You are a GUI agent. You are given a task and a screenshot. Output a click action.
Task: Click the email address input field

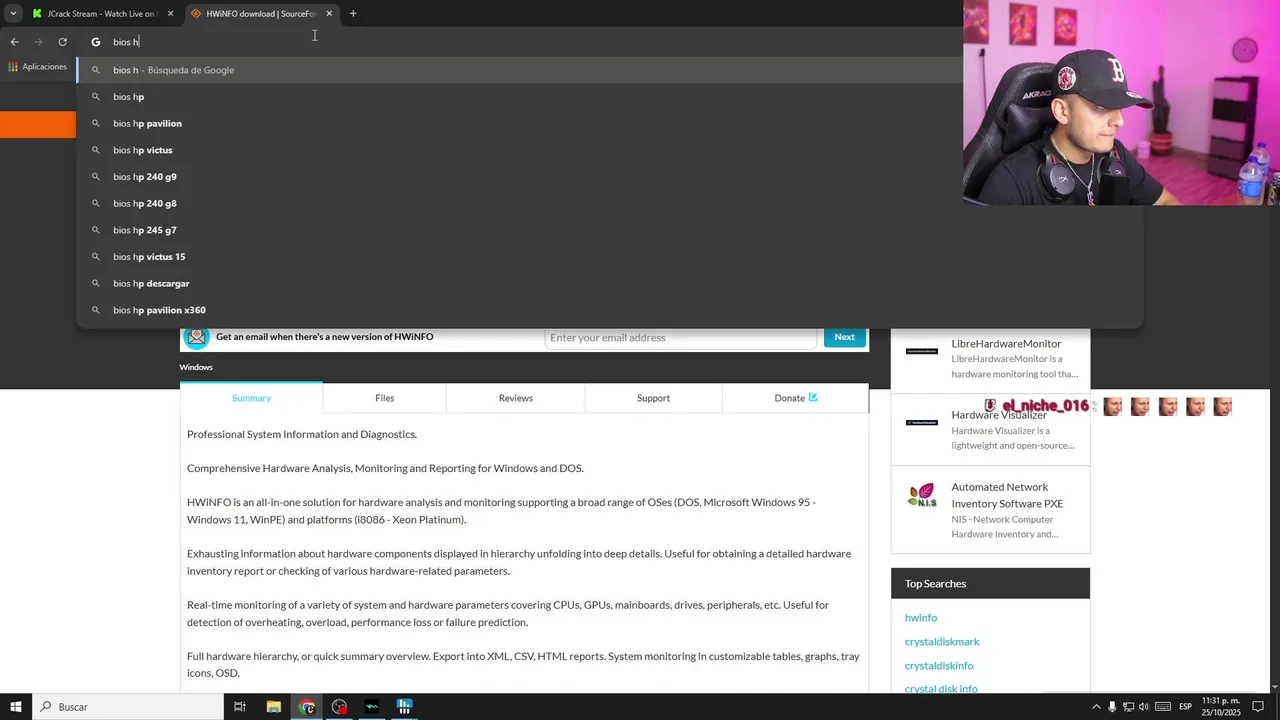680,337
